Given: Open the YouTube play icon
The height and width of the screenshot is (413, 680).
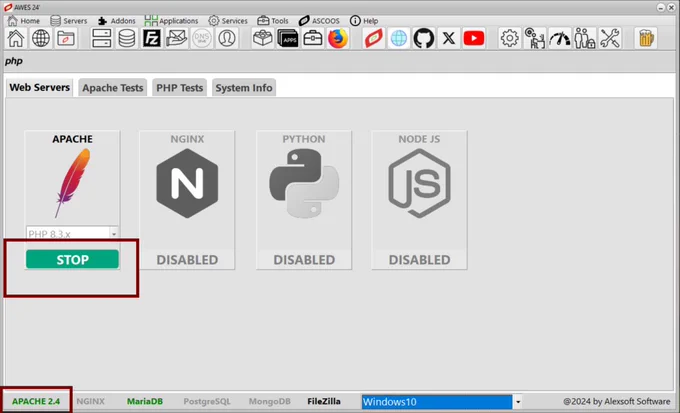Looking at the screenshot, I should (474, 38).
